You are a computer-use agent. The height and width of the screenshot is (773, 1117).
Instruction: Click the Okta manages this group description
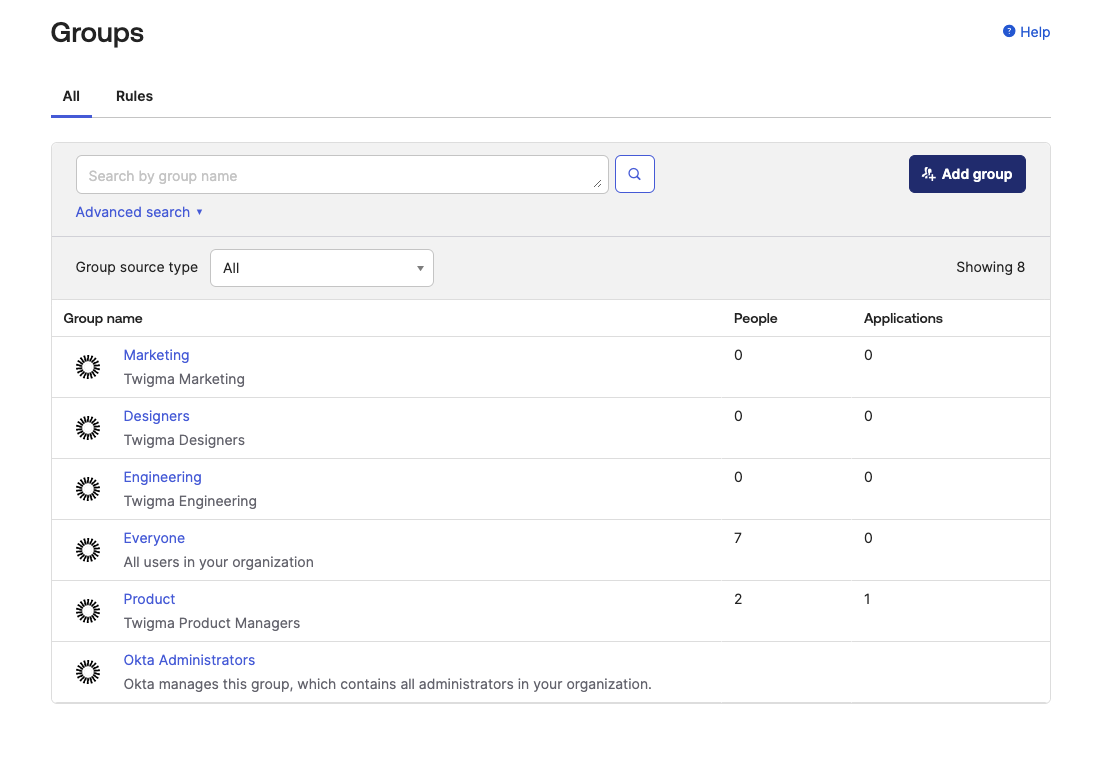click(388, 684)
